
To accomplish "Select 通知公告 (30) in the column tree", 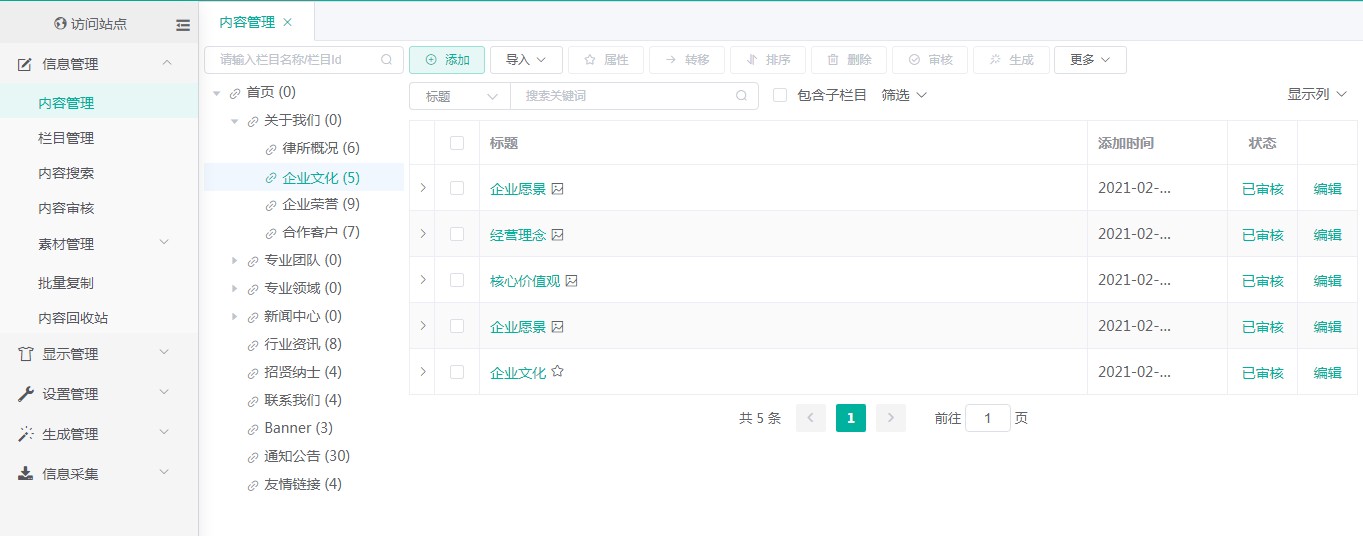I will [x=306, y=456].
